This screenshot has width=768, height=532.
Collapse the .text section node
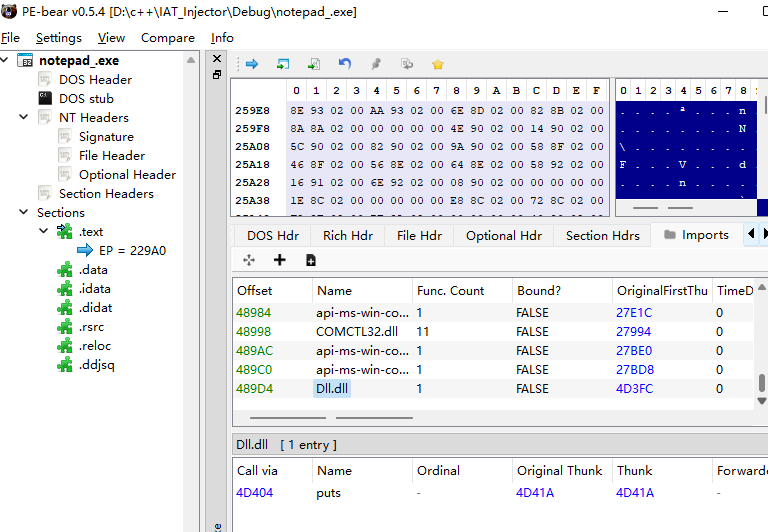click(44, 231)
